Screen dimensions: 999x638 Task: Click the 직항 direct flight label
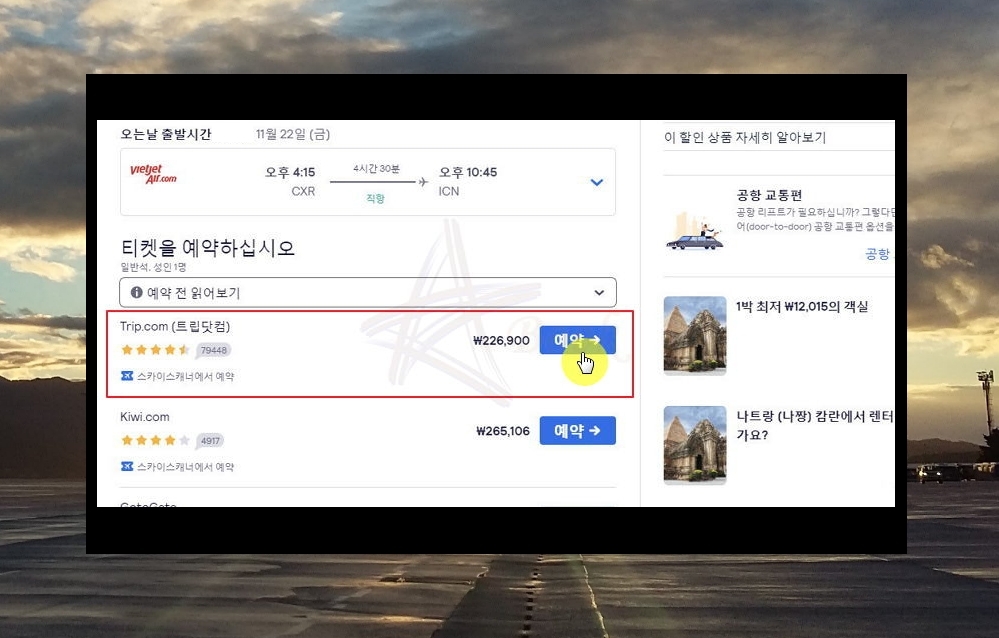click(375, 198)
